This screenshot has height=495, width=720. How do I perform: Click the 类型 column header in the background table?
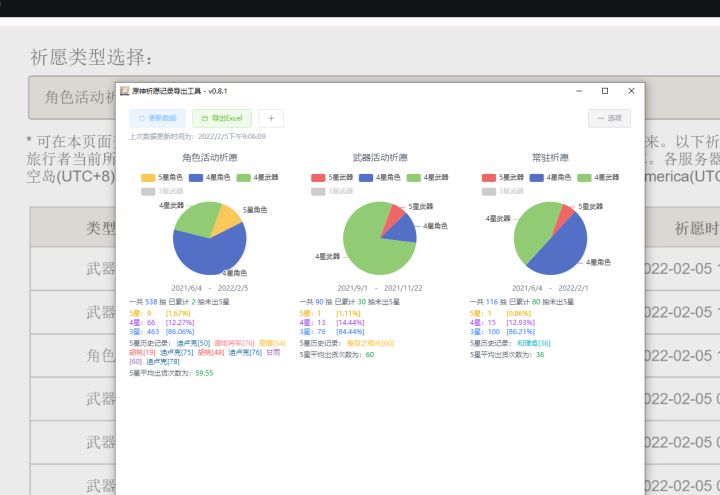(x=101, y=228)
